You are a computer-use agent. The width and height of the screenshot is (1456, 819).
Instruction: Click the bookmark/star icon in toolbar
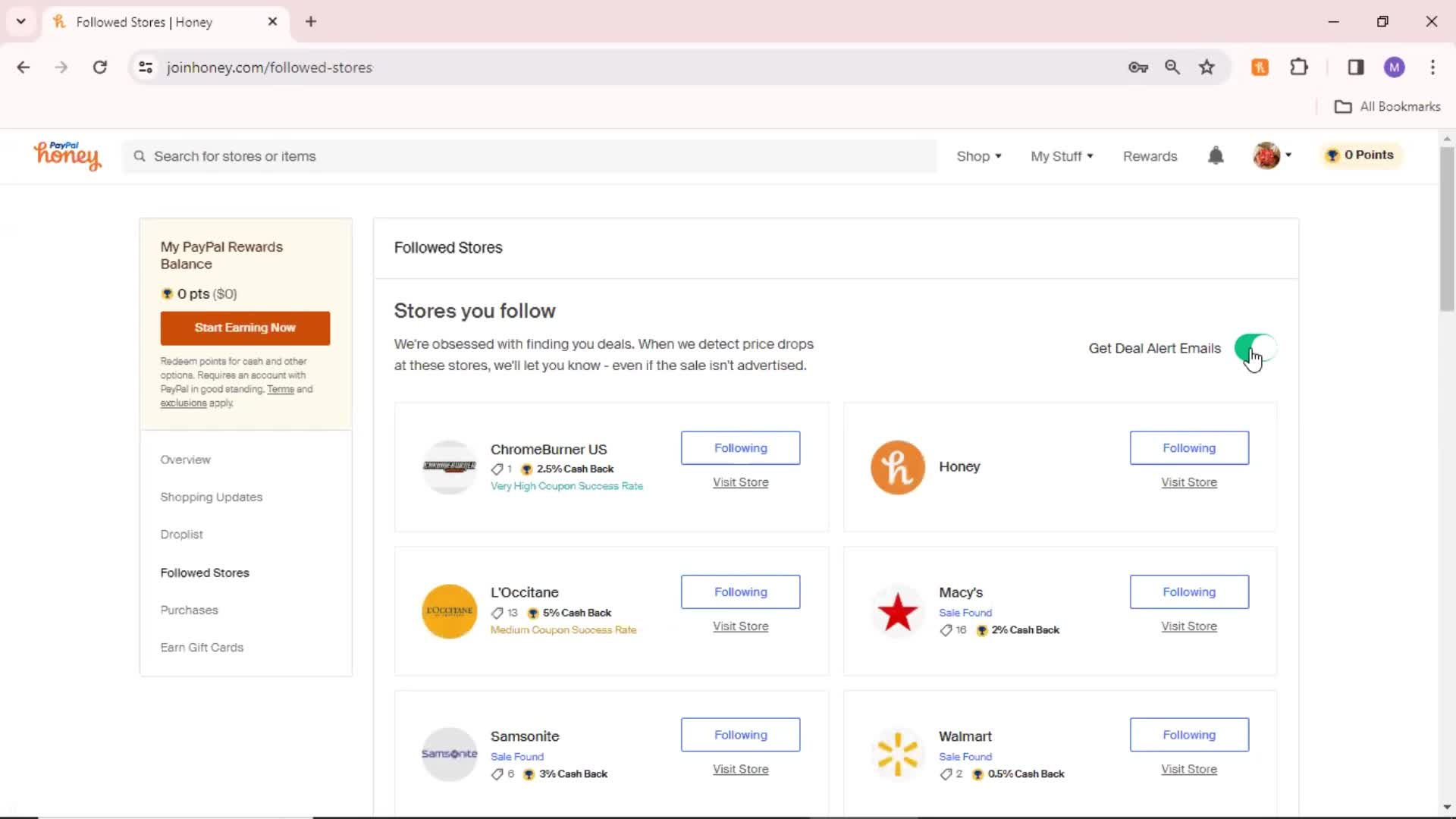tap(1207, 67)
